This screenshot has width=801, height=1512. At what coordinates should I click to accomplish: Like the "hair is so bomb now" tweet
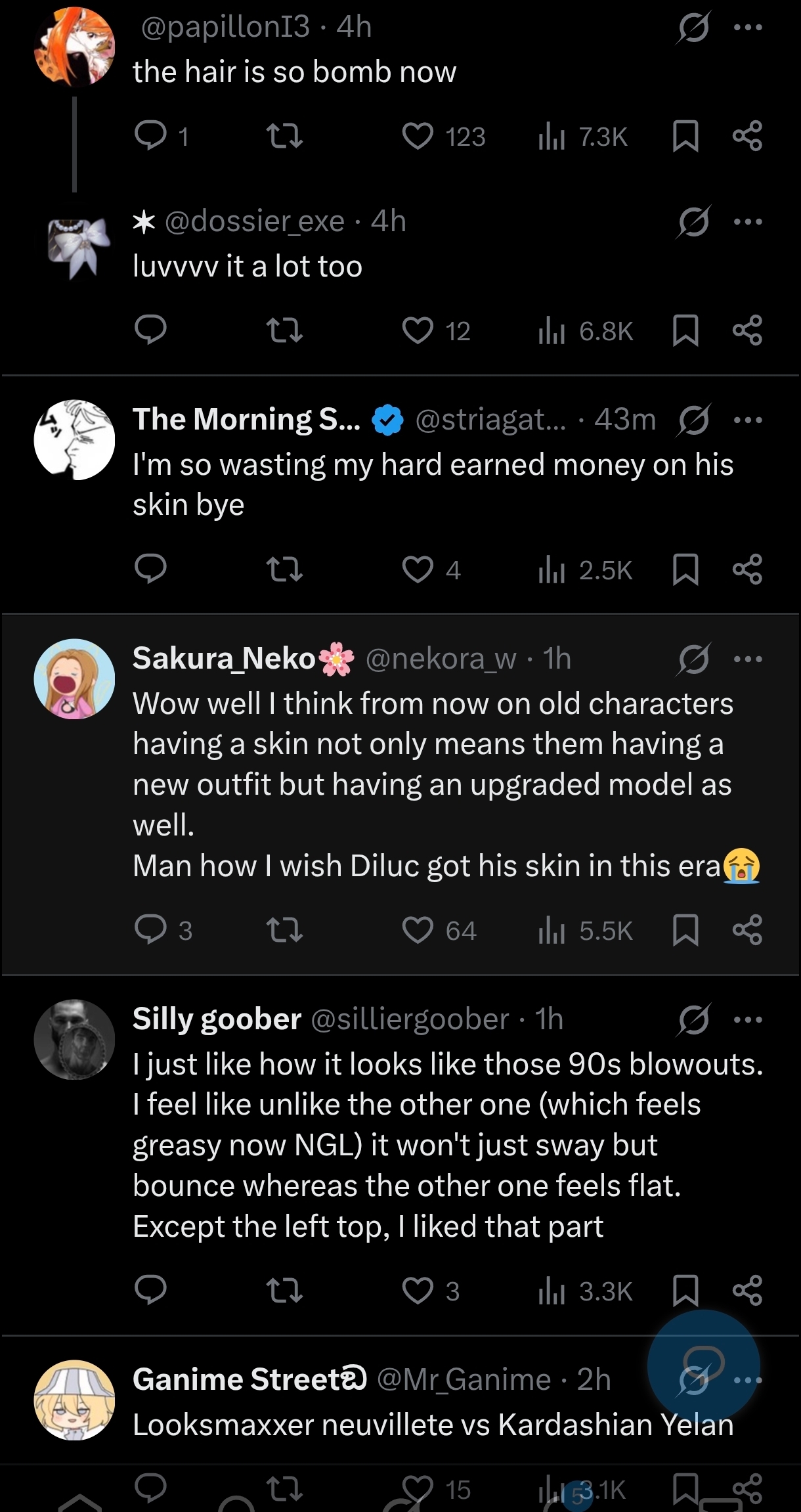pos(418,137)
